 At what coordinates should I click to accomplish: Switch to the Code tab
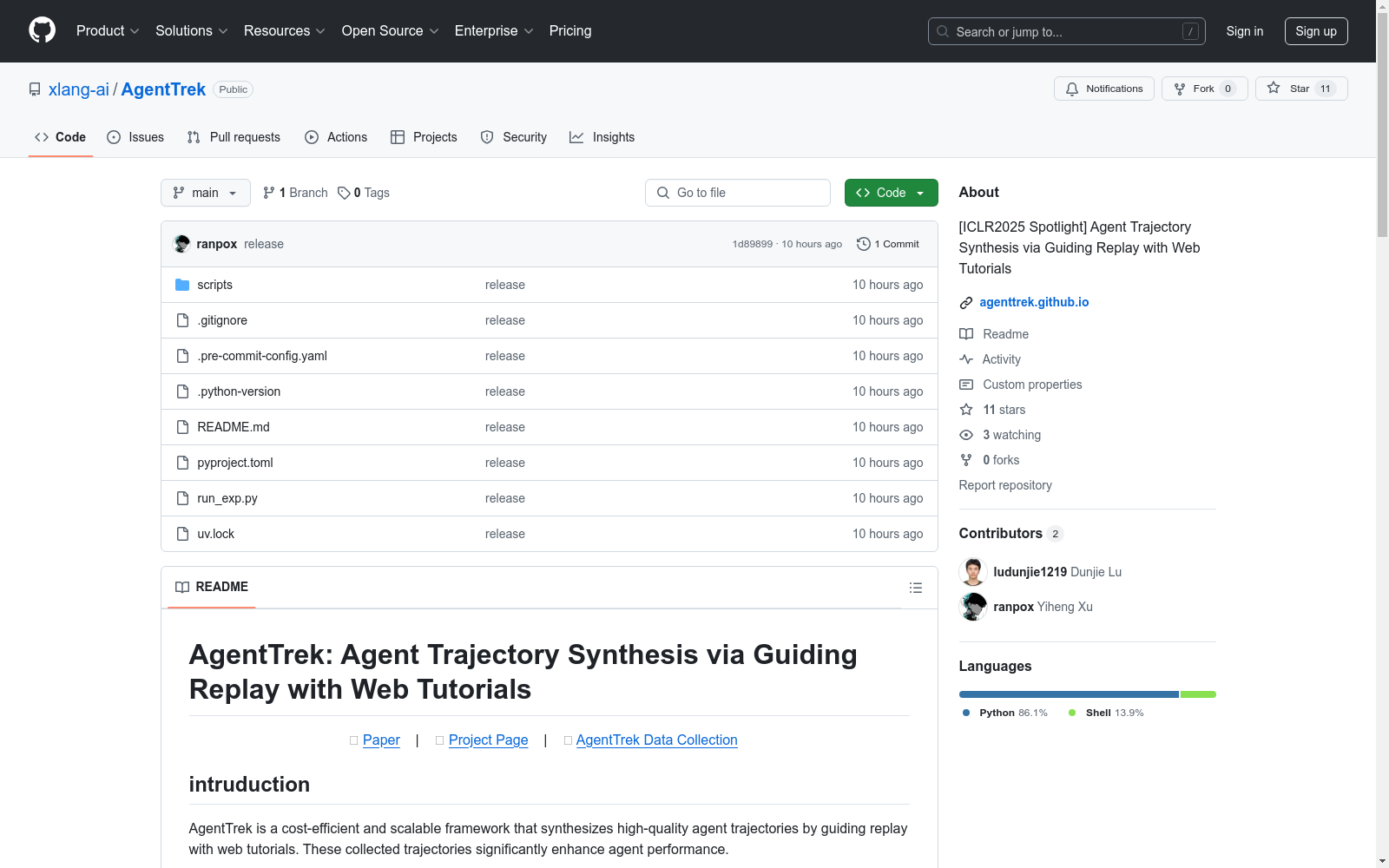(x=61, y=137)
